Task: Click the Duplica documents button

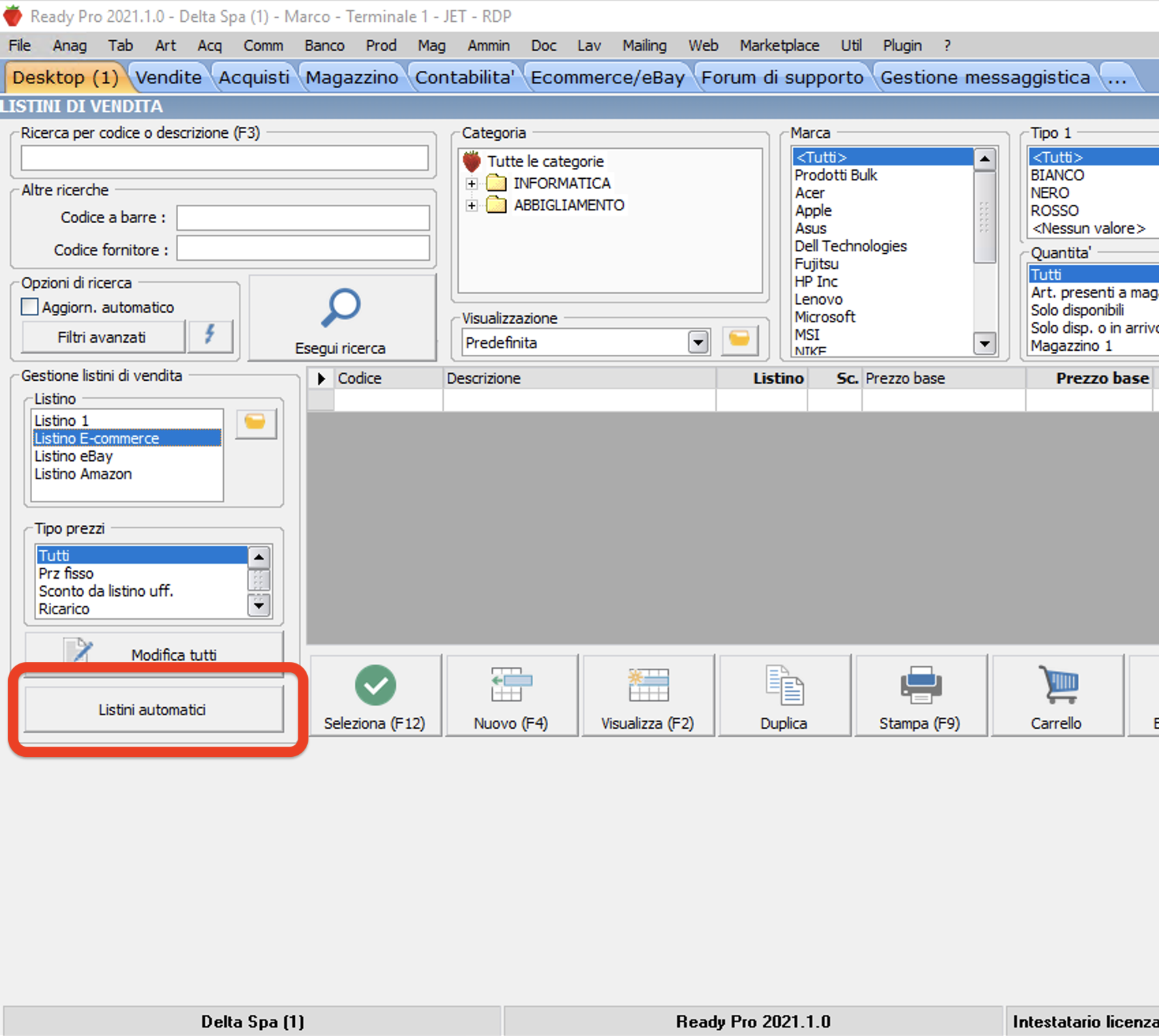Action: 784,696
